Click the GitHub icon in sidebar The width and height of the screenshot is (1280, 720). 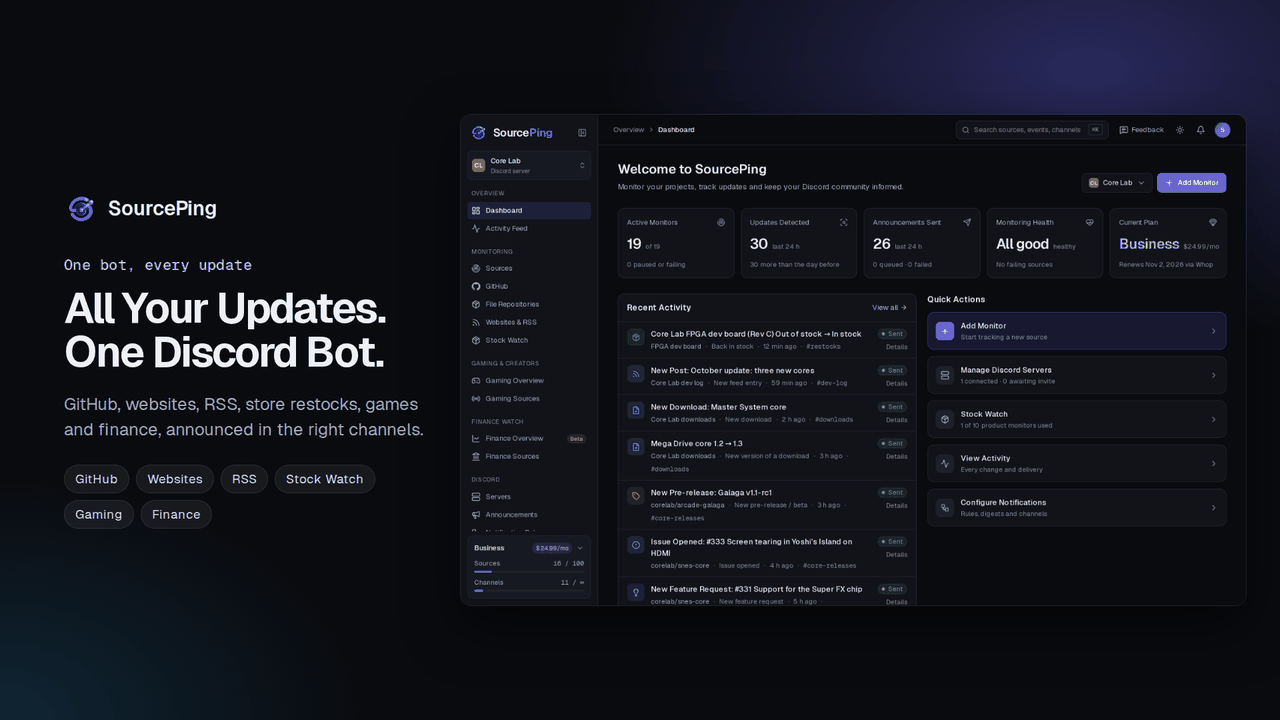coord(476,286)
